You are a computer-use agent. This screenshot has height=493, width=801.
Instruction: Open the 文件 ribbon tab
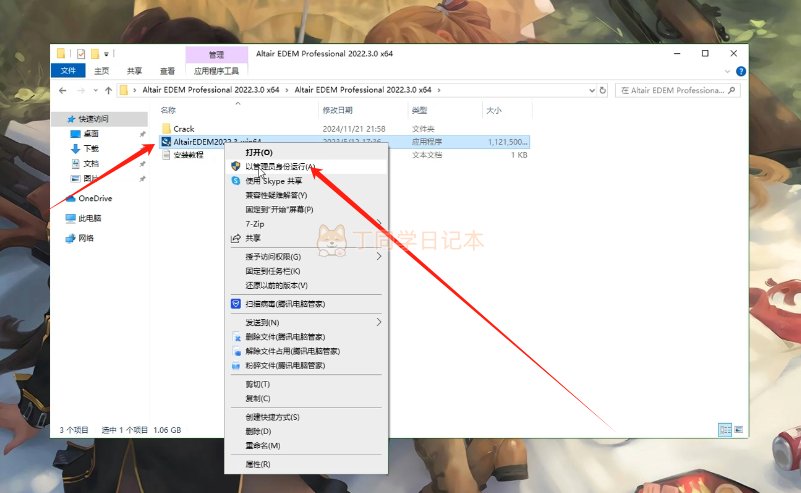tap(68, 71)
